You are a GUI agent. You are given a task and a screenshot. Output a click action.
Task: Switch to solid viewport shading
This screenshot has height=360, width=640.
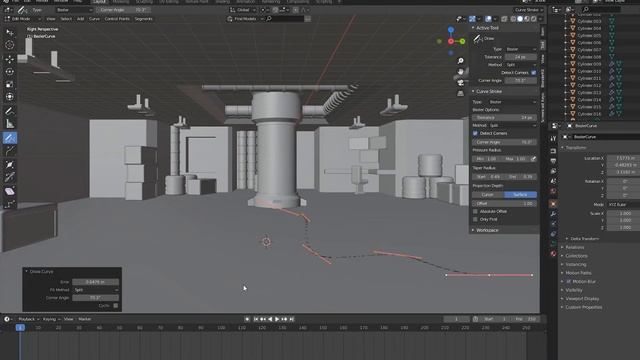(x=520, y=19)
